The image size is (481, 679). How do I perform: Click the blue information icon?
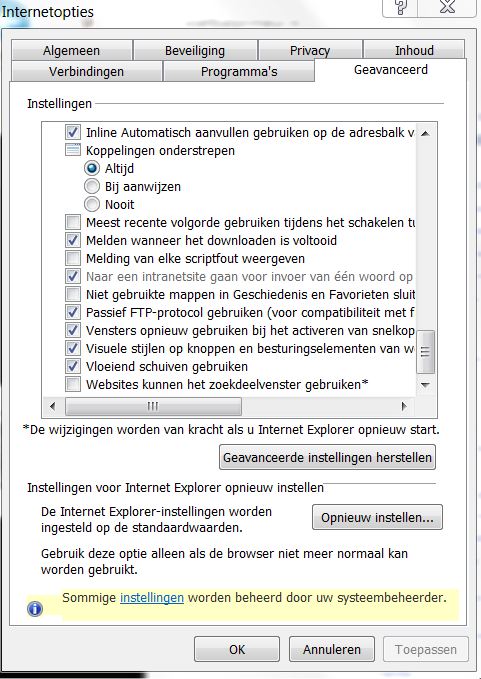click(35, 609)
